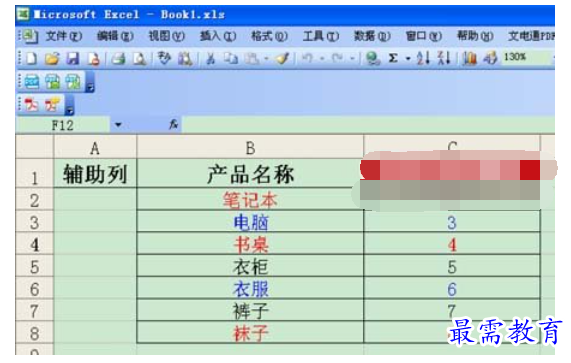Open the 帮助(H) menu
Screen dimensions: 571x363
pos(475,36)
